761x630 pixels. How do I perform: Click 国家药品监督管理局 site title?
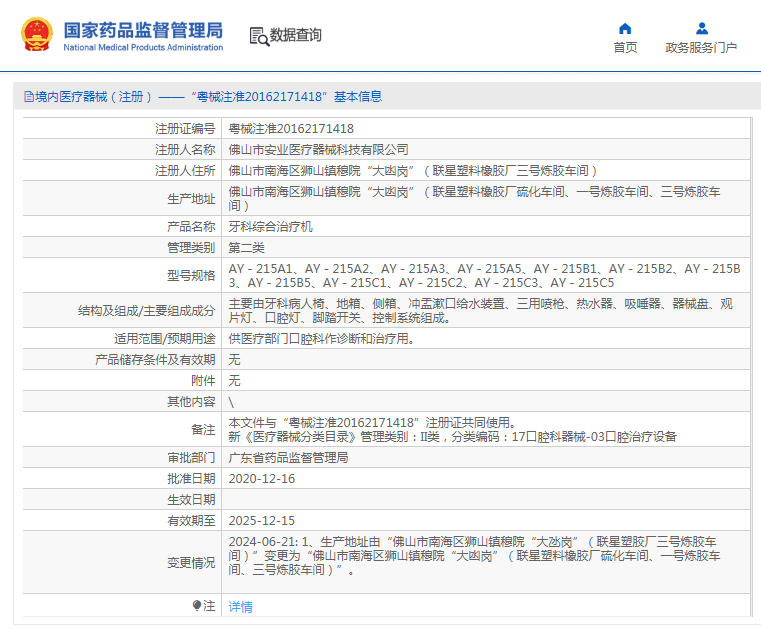pos(143,30)
